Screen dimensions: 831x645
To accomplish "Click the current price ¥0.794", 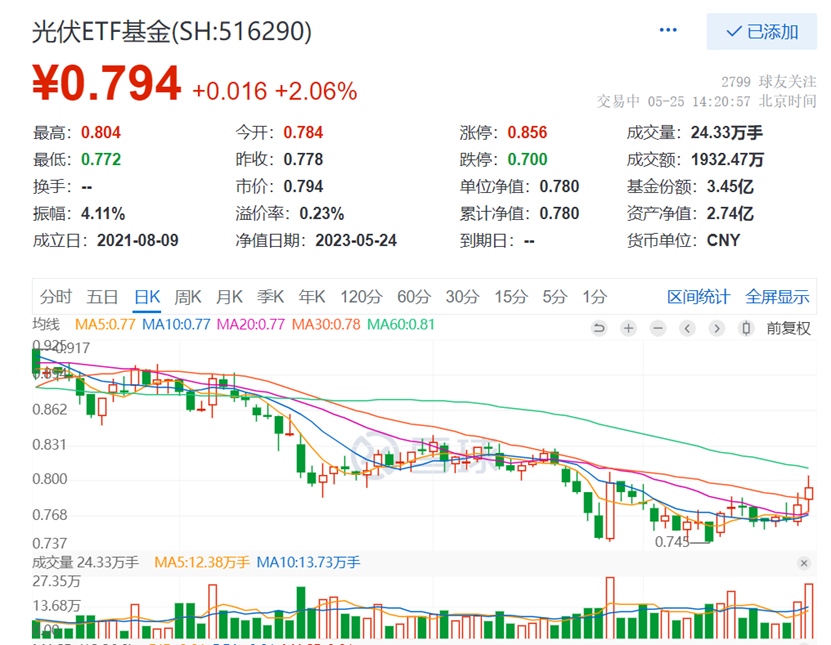I will 107,82.
